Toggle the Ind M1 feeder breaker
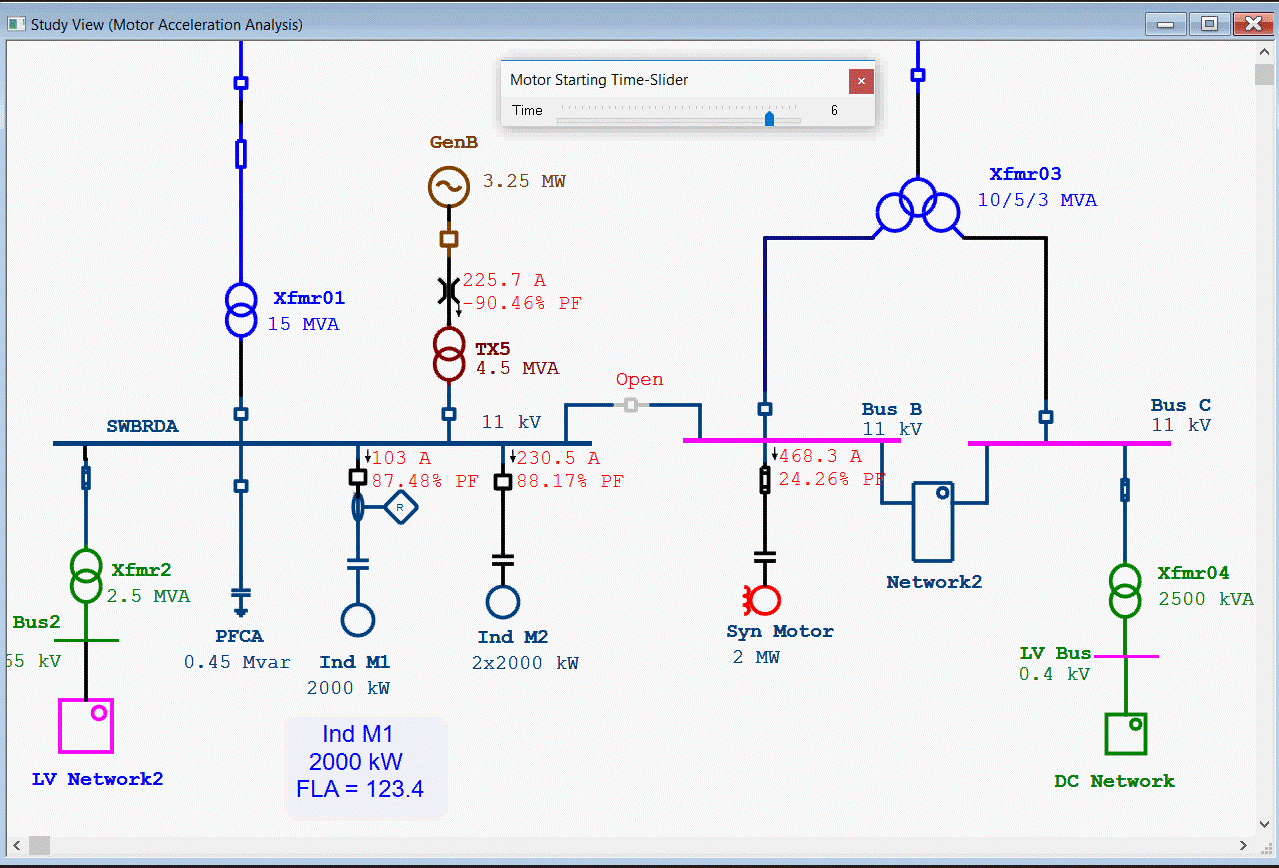Image resolution: width=1279 pixels, height=868 pixels. click(357, 478)
